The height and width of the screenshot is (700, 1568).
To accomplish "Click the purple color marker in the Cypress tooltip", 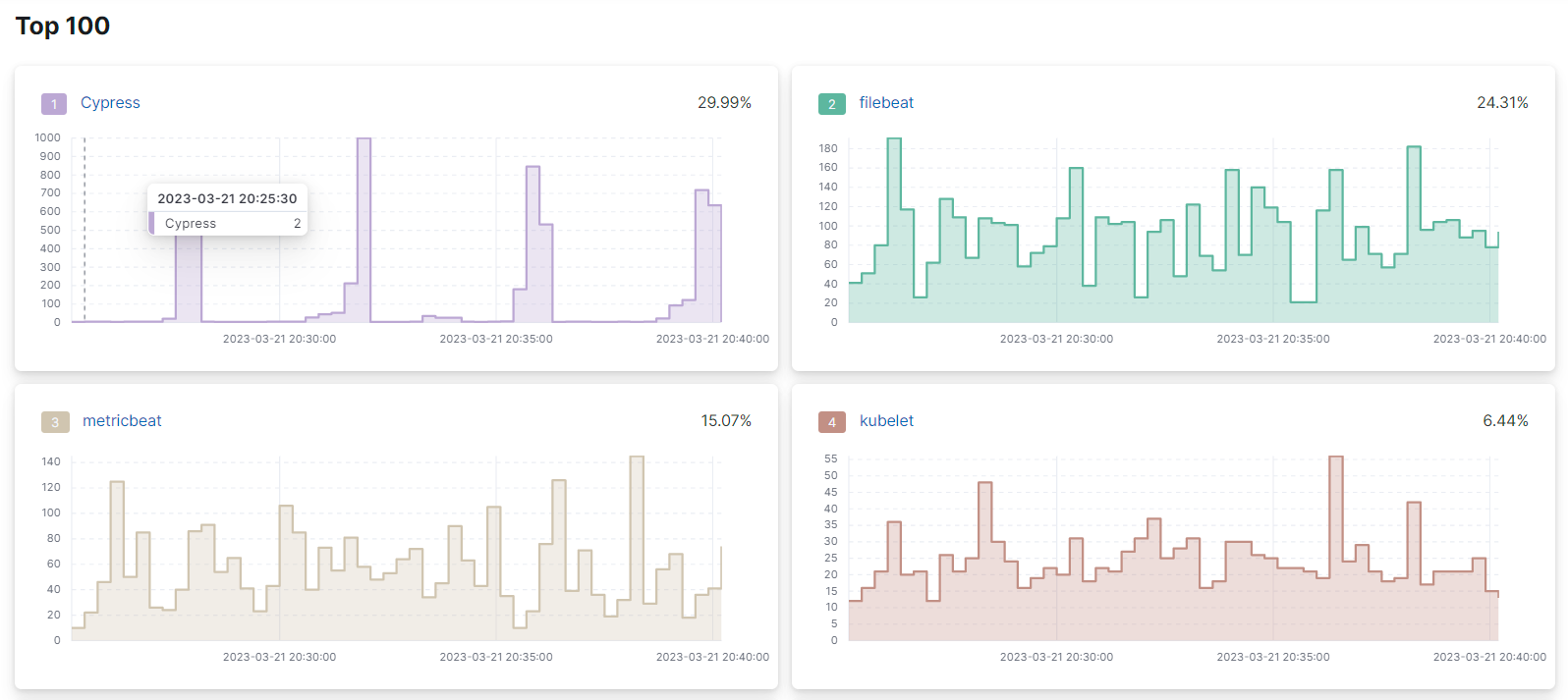I will pos(152,224).
